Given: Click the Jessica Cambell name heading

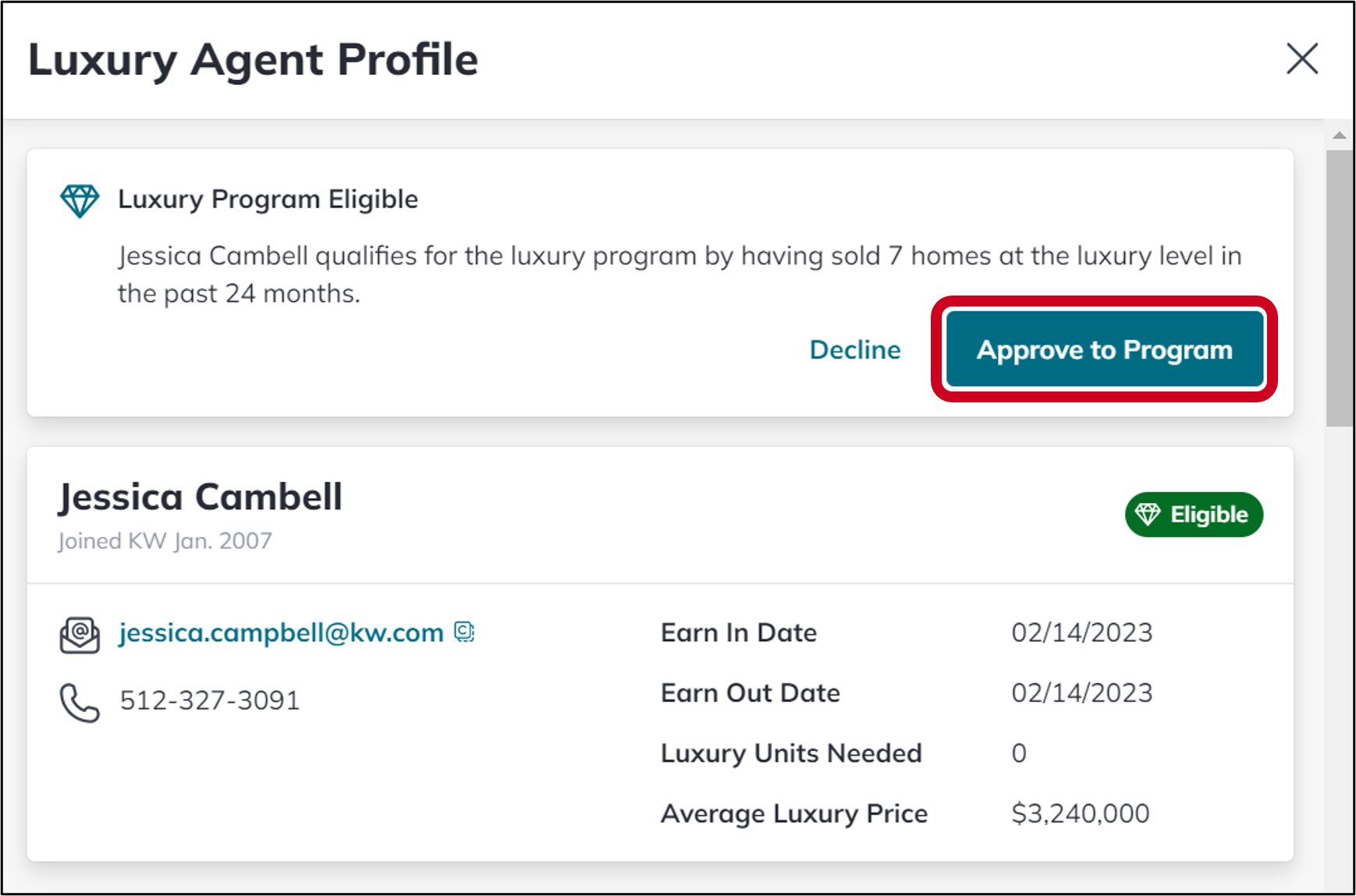Looking at the screenshot, I should click(x=201, y=497).
